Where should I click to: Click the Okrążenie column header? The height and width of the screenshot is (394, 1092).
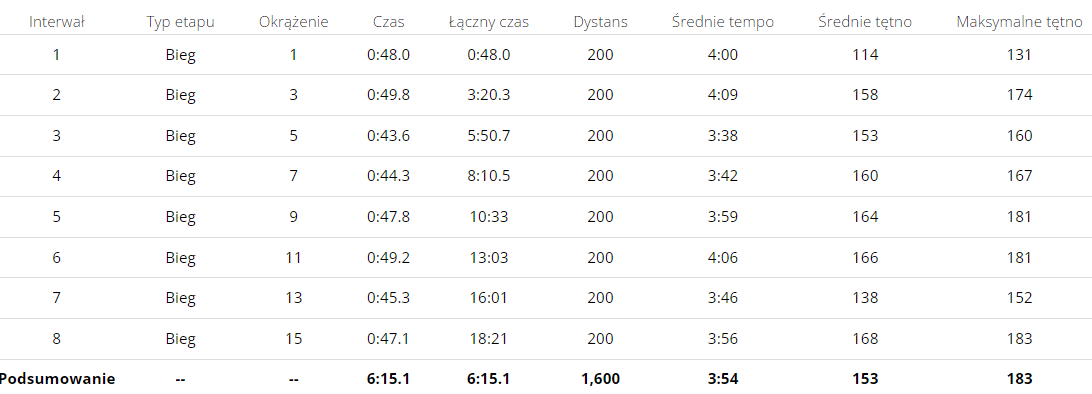[x=293, y=22]
